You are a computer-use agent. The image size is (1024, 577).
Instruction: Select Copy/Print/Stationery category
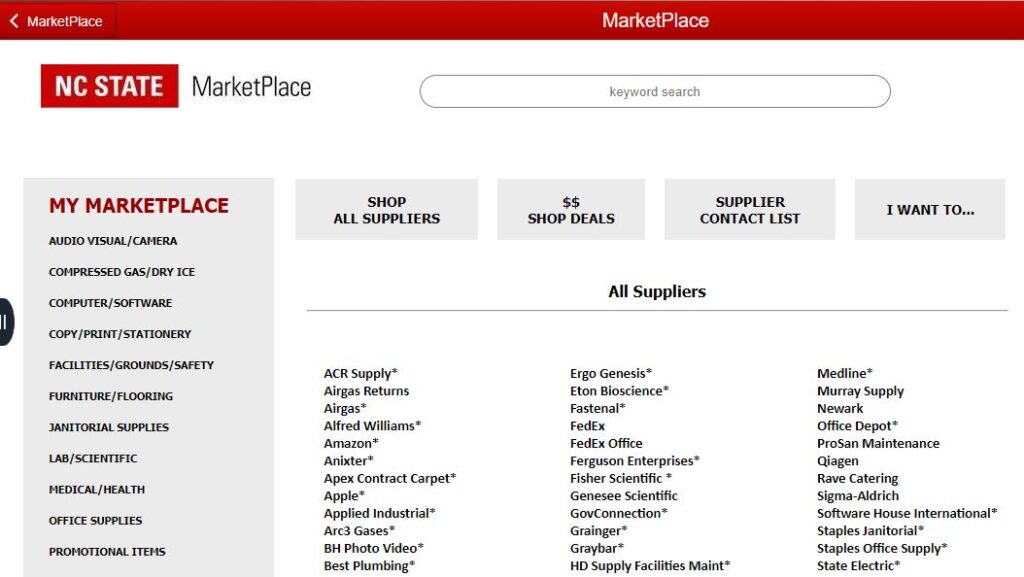120,334
